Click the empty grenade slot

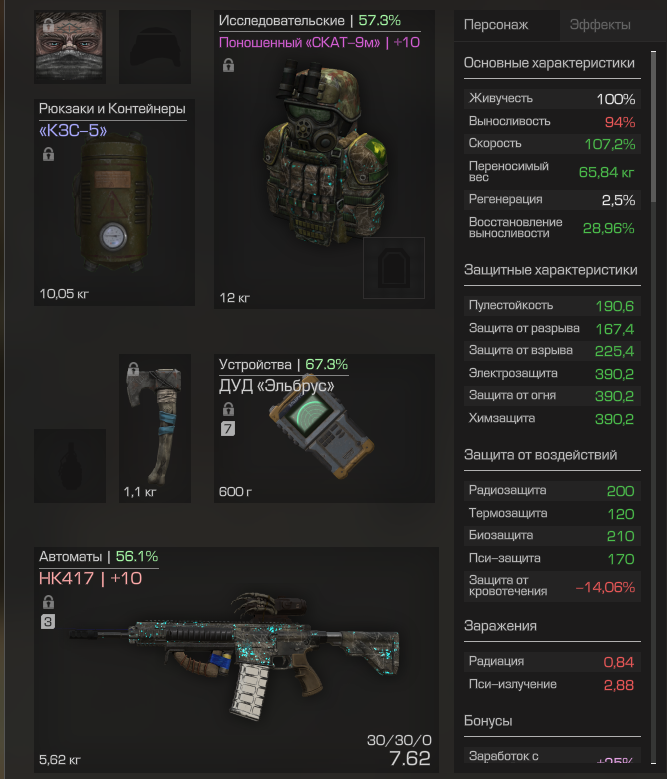(70, 466)
